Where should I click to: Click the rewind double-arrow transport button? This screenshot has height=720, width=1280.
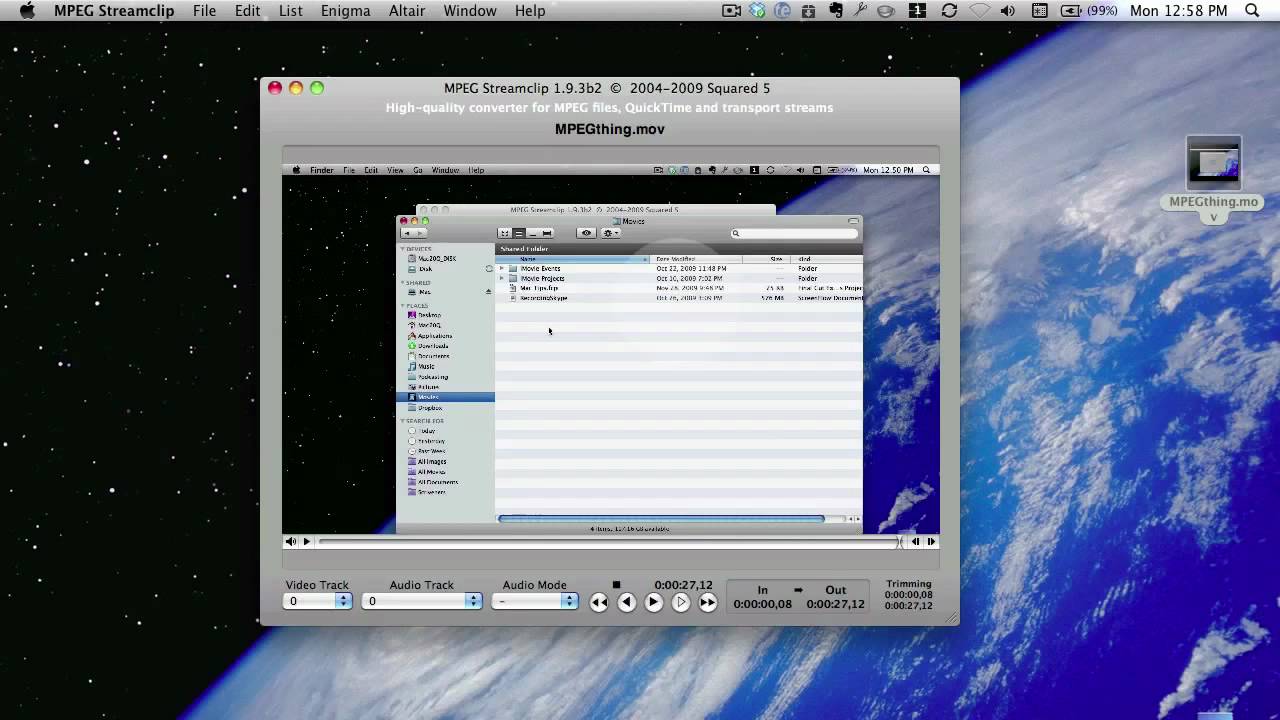coord(599,602)
